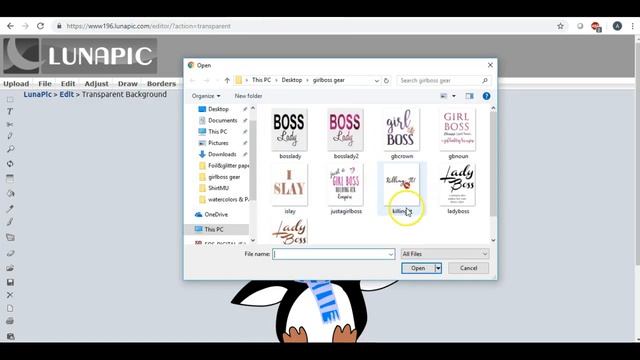The height and width of the screenshot is (360, 640).
Task: Open the browser three-dot menu
Action: 632,26
